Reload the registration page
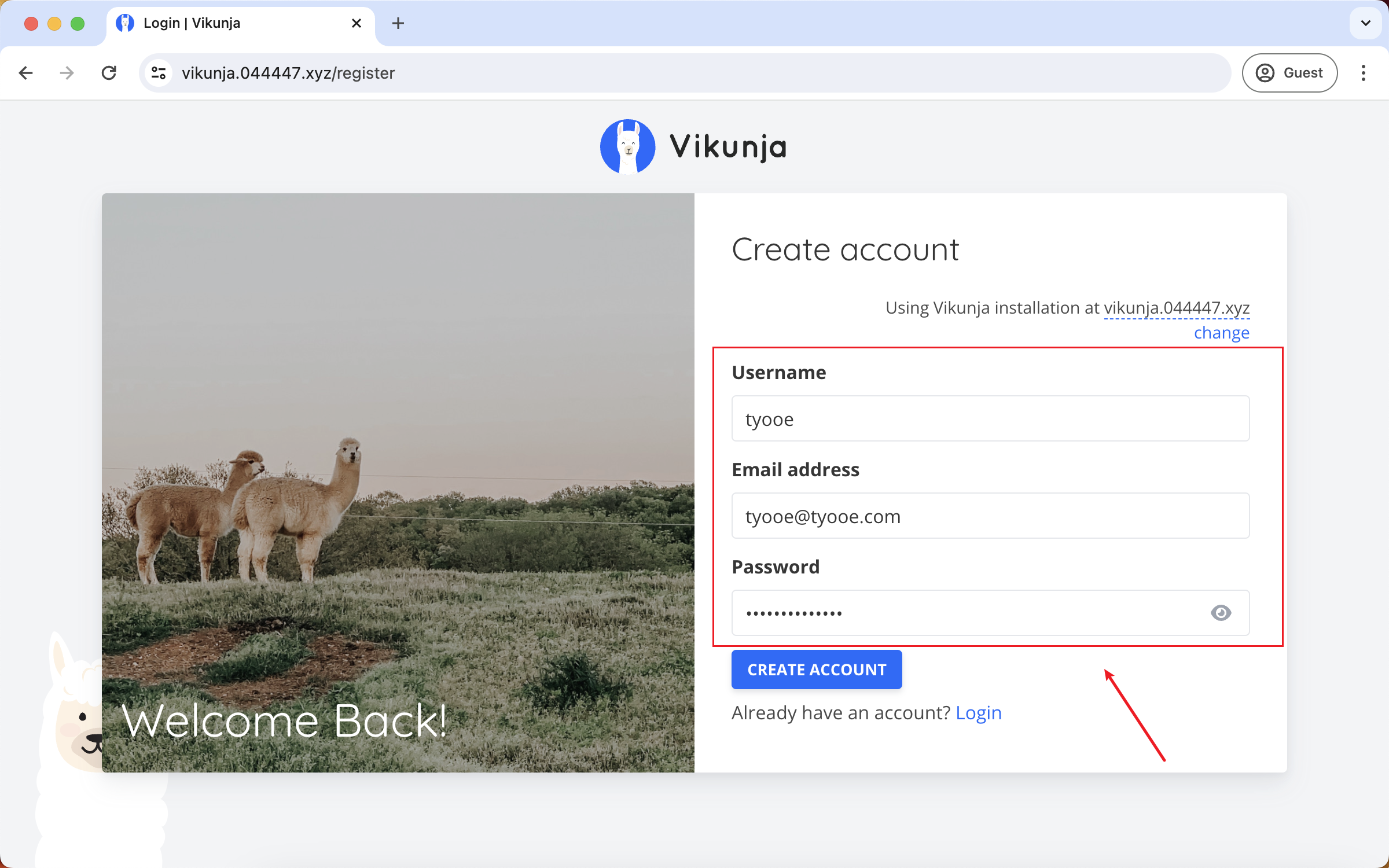Screen dimensions: 1389x868 [x=109, y=73]
